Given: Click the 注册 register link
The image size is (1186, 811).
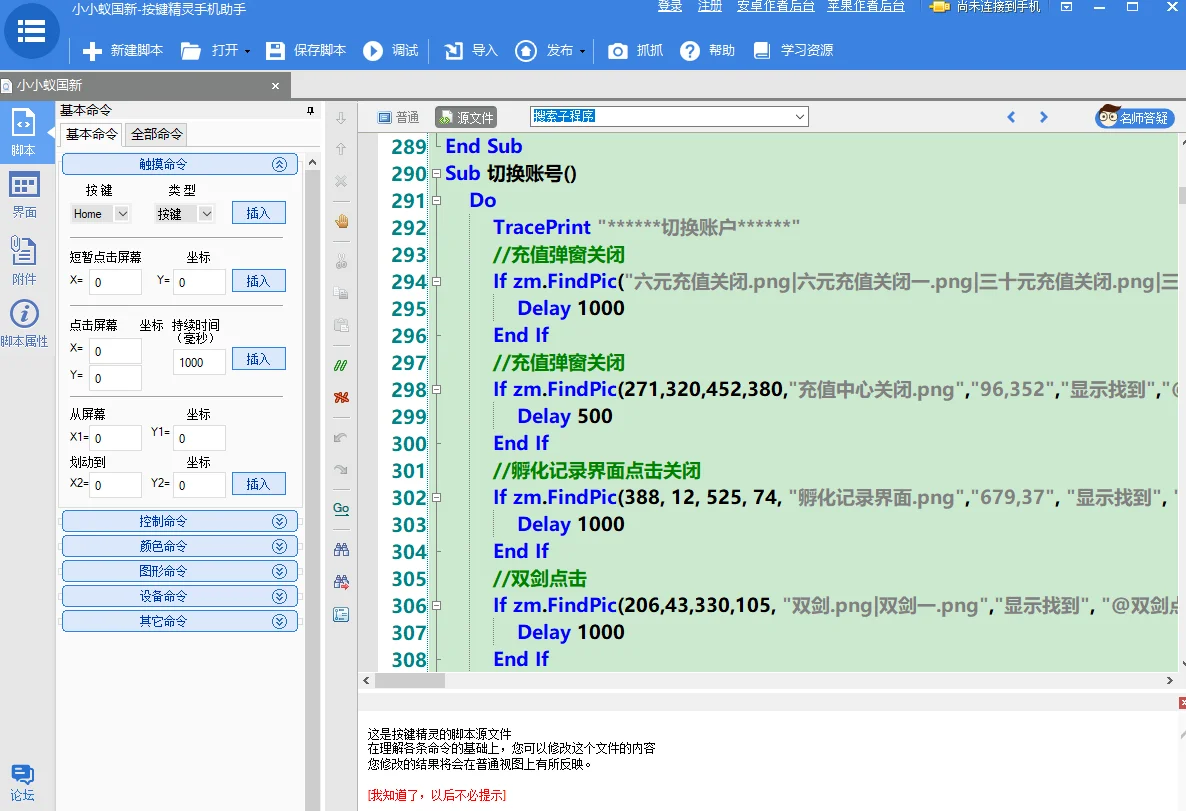Looking at the screenshot, I should coord(710,7).
